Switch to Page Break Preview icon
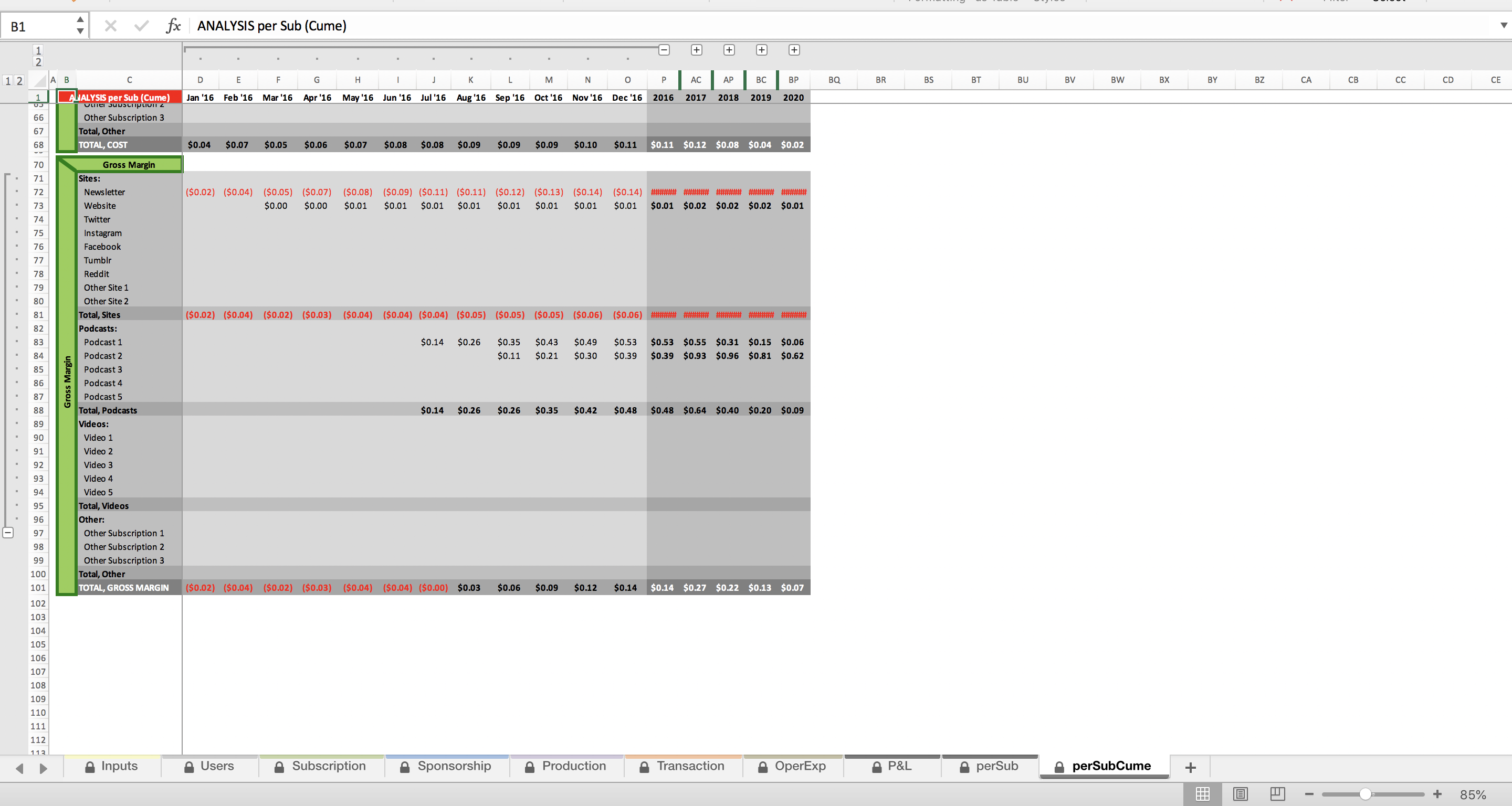Screen dimensions: 1512x806 pos(1277,794)
